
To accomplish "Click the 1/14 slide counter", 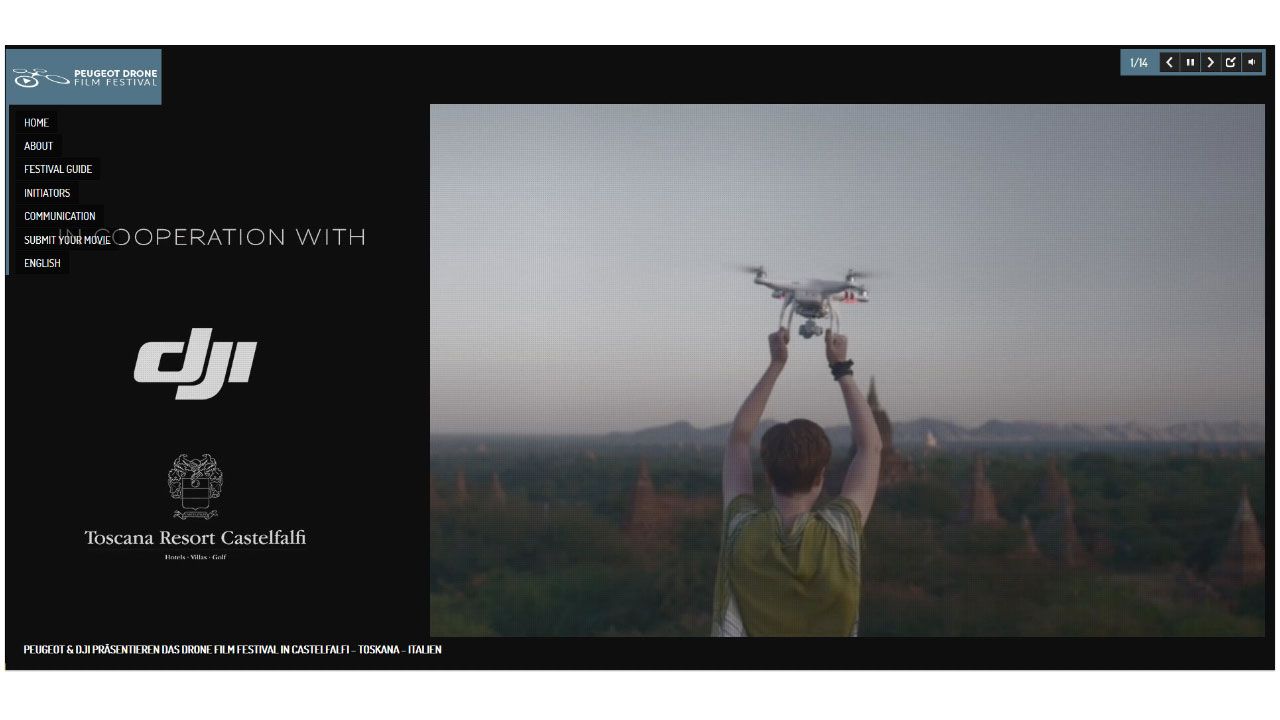I will click(1139, 63).
